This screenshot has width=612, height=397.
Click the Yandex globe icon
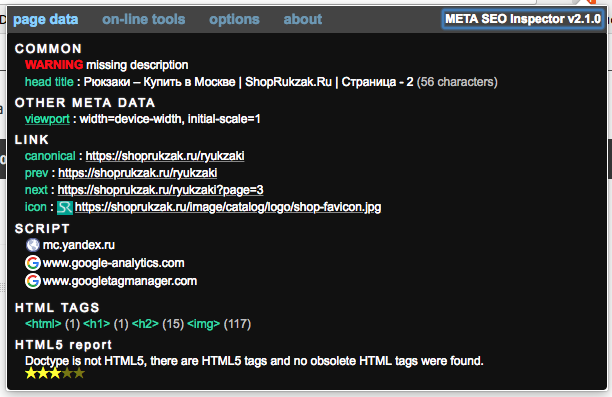(x=33, y=245)
